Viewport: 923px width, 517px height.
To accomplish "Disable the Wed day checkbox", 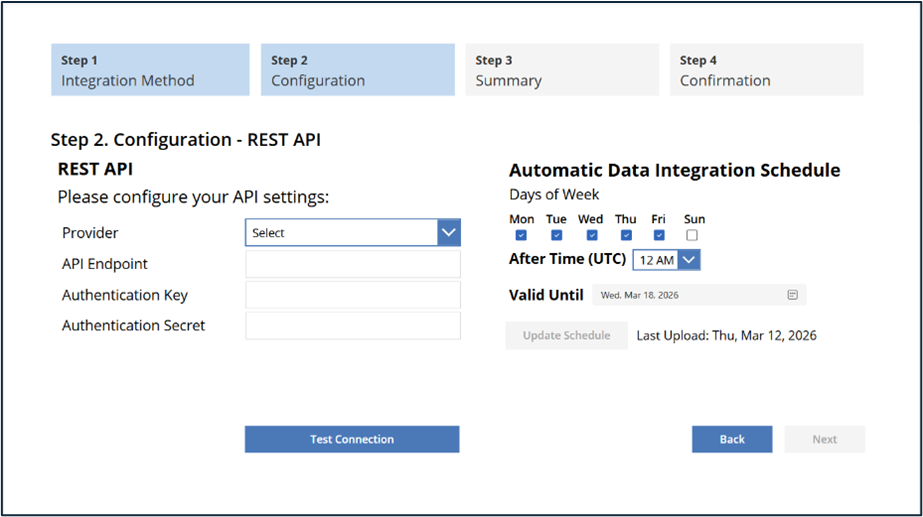I will [591, 236].
